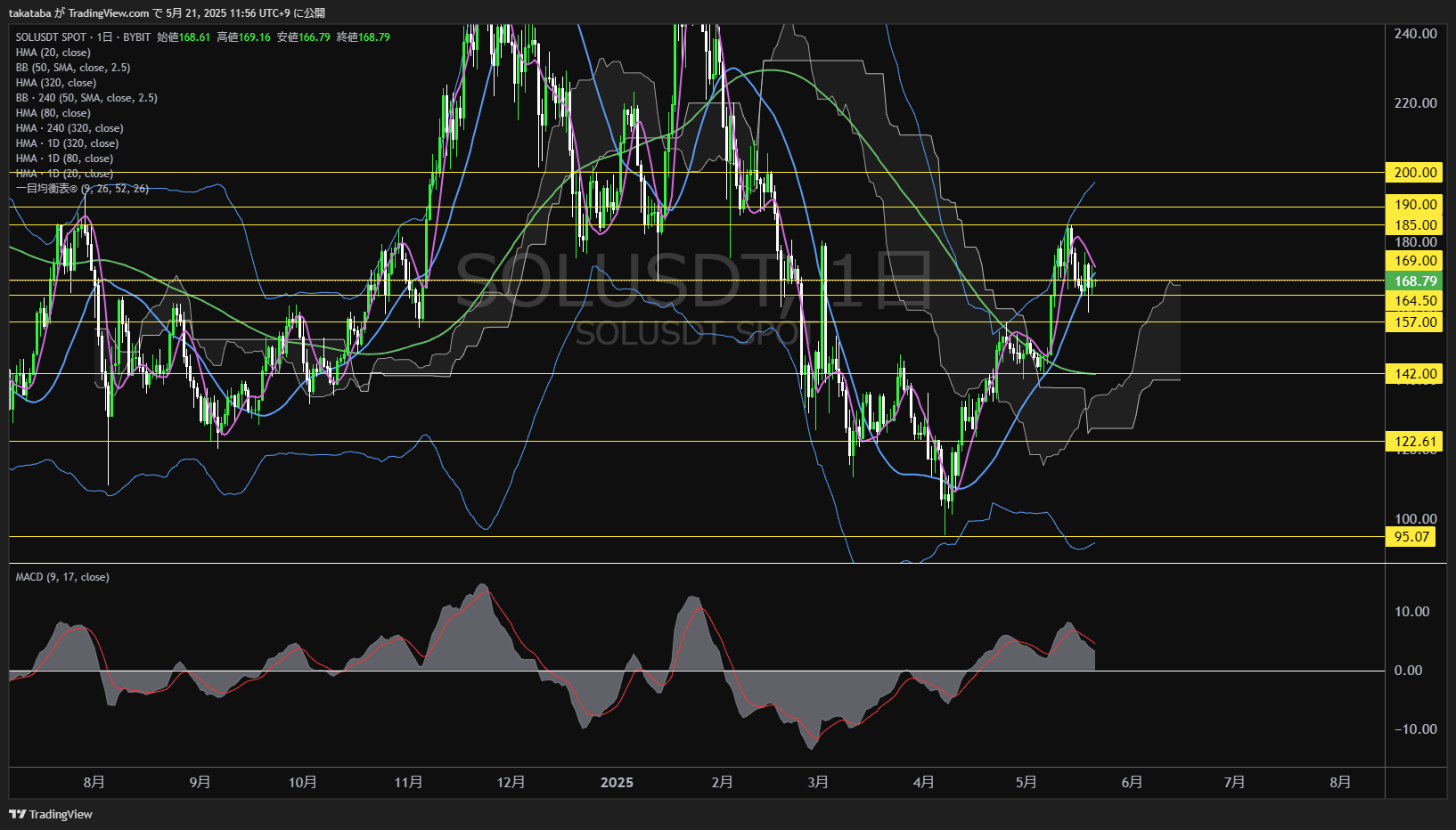Click the 100.00 price axis tick
The image size is (1456, 830).
(x=1415, y=519)
